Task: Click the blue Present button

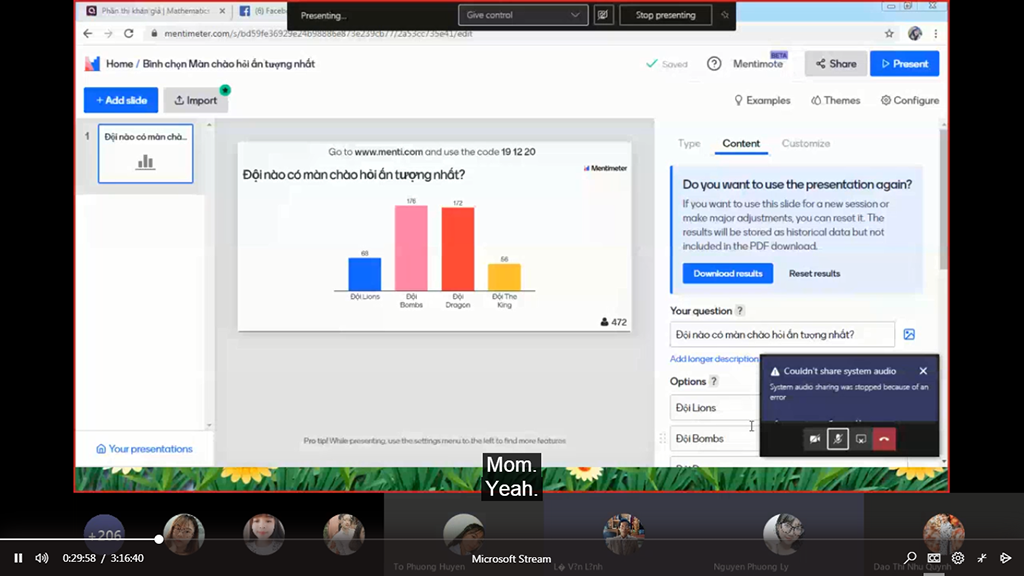Action: pyautogui.click(x=904, y=63)
